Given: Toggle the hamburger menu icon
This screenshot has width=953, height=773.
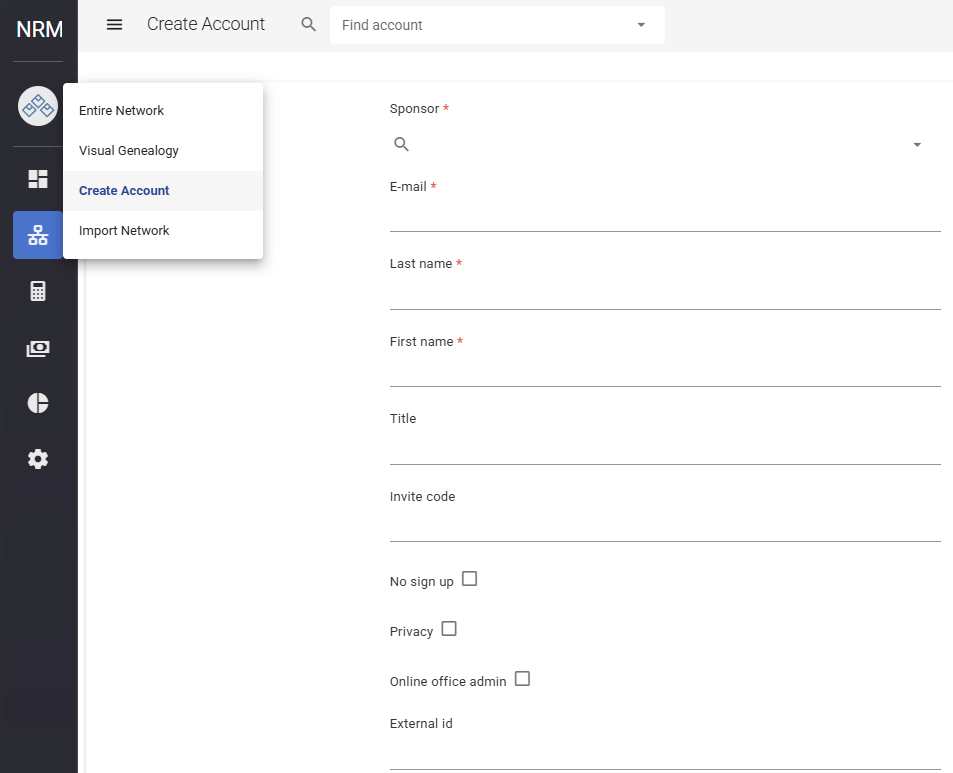Looking at the screenshot, I should pos(114,25).
